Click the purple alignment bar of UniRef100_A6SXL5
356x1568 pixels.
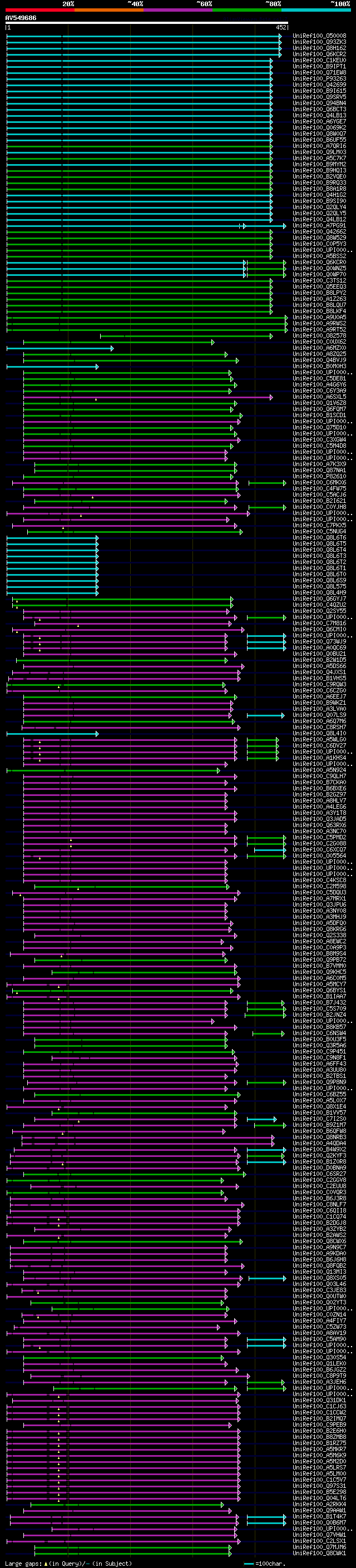(148, 397)
